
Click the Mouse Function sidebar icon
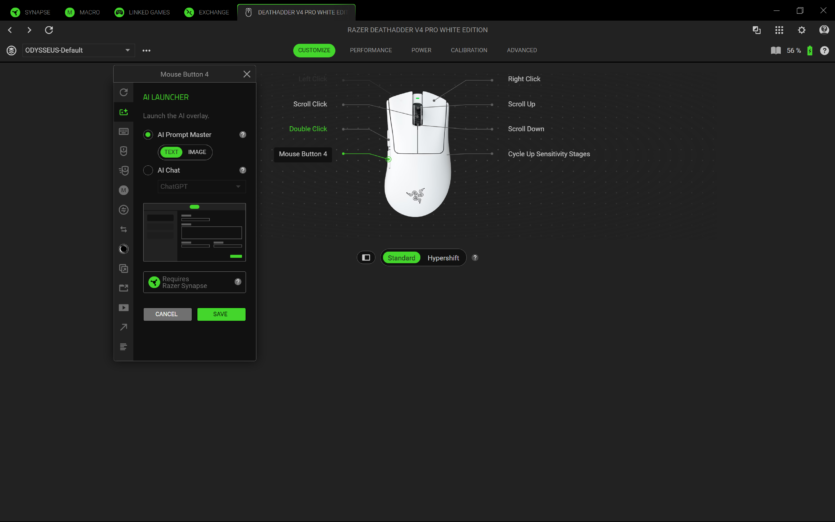pos(123,151)
